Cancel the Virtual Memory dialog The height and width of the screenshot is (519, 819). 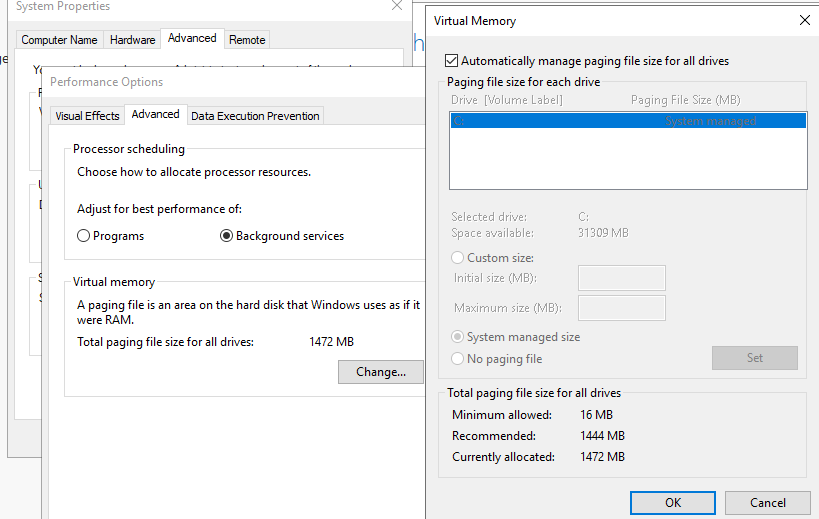[768, 503]
